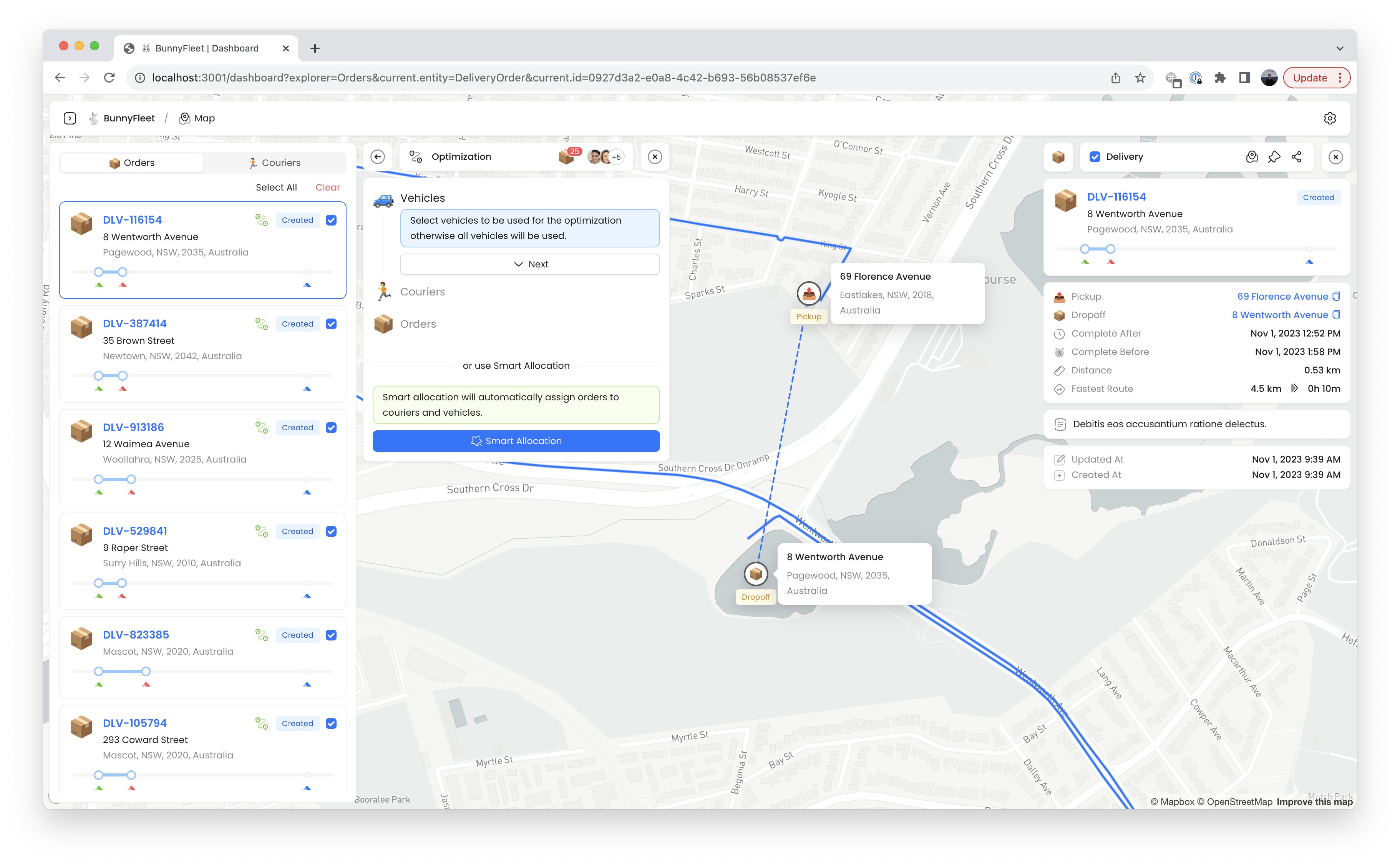Click the share icon in Delivery panel

click(1296, 157)
